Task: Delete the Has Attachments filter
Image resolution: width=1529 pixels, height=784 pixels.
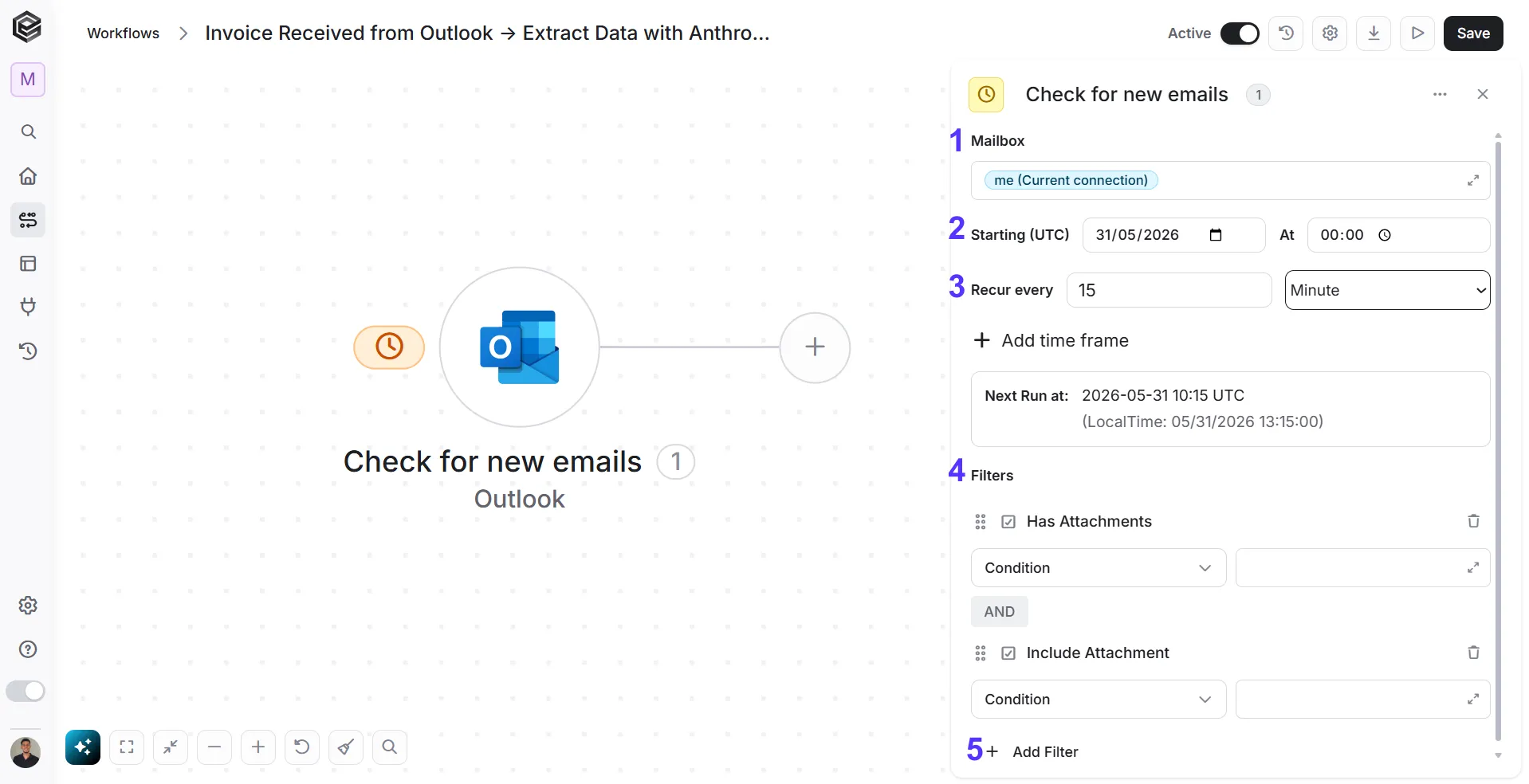Action: [1473, 521]
